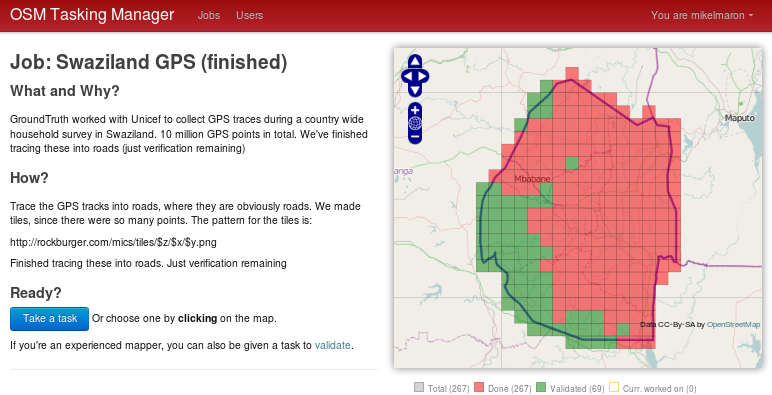Pan the map south with down arrow
772x395 pixels.
click(415, 91)
